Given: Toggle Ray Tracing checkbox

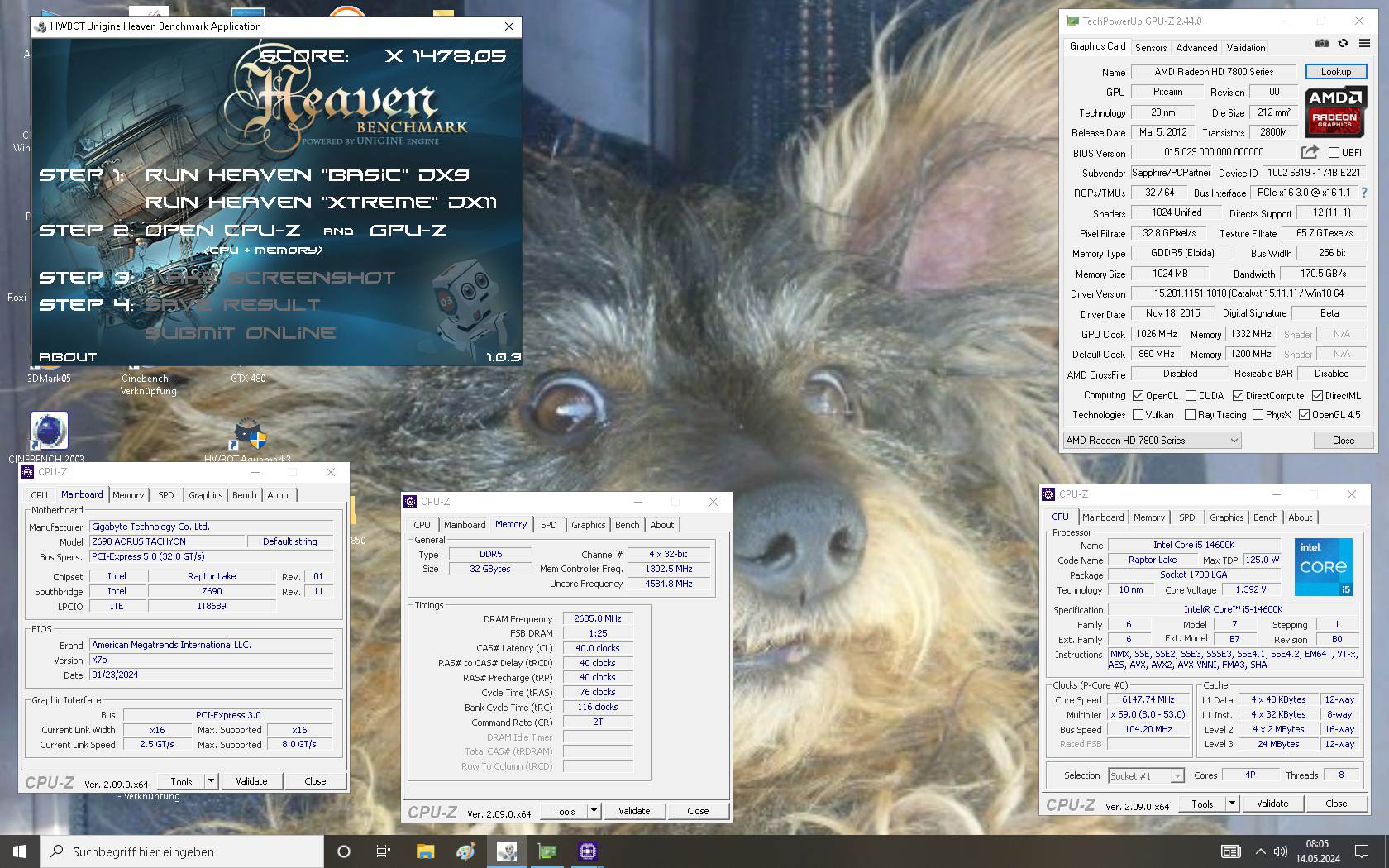Looking at the screenshot, I should click(1190, 415).
